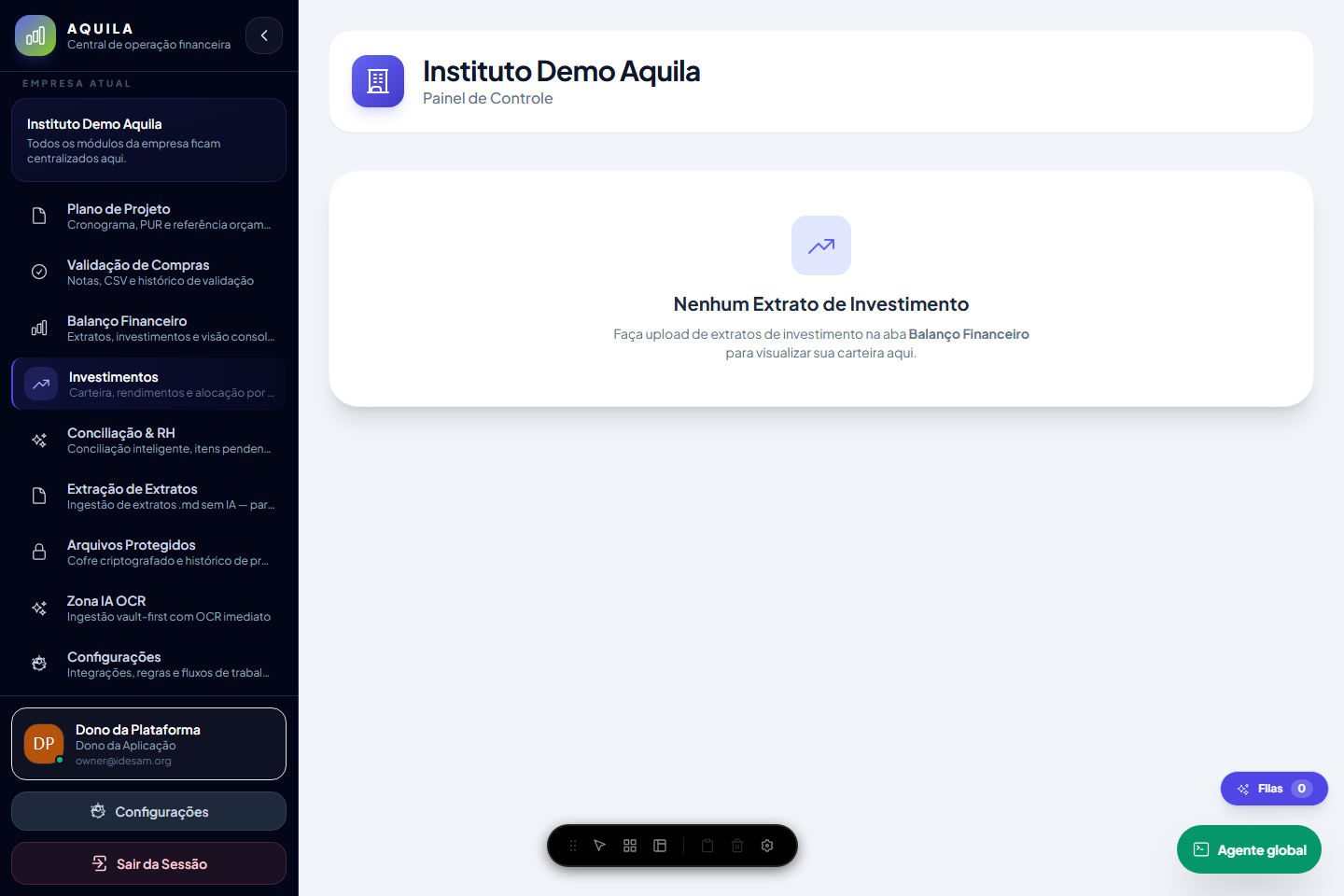The image size is (1344, 896).
Task: Click the Aquila bar chart logo
Action: pyautogui.click(x=35, y=35)
